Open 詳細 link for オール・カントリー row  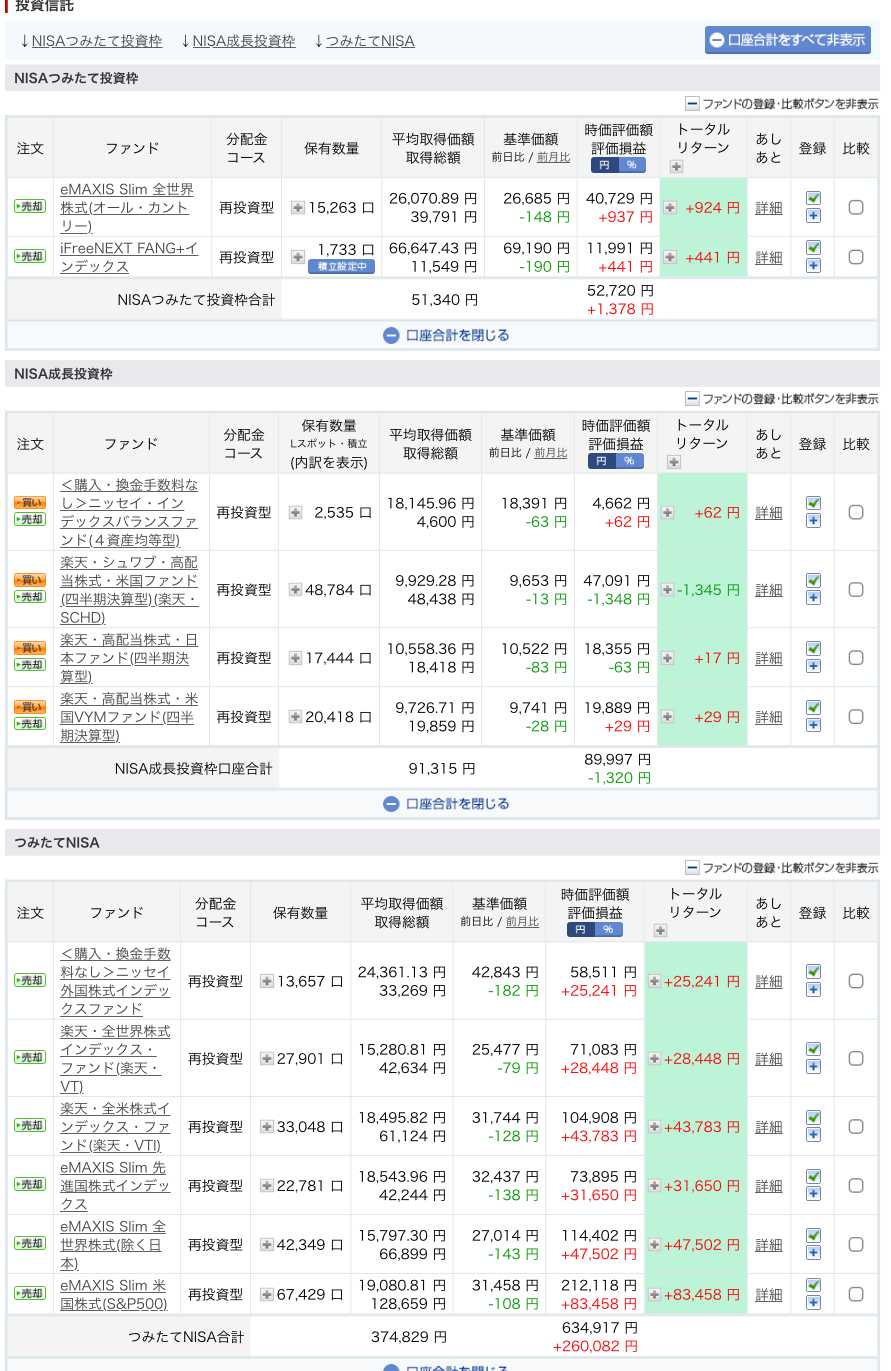[769, 208]
